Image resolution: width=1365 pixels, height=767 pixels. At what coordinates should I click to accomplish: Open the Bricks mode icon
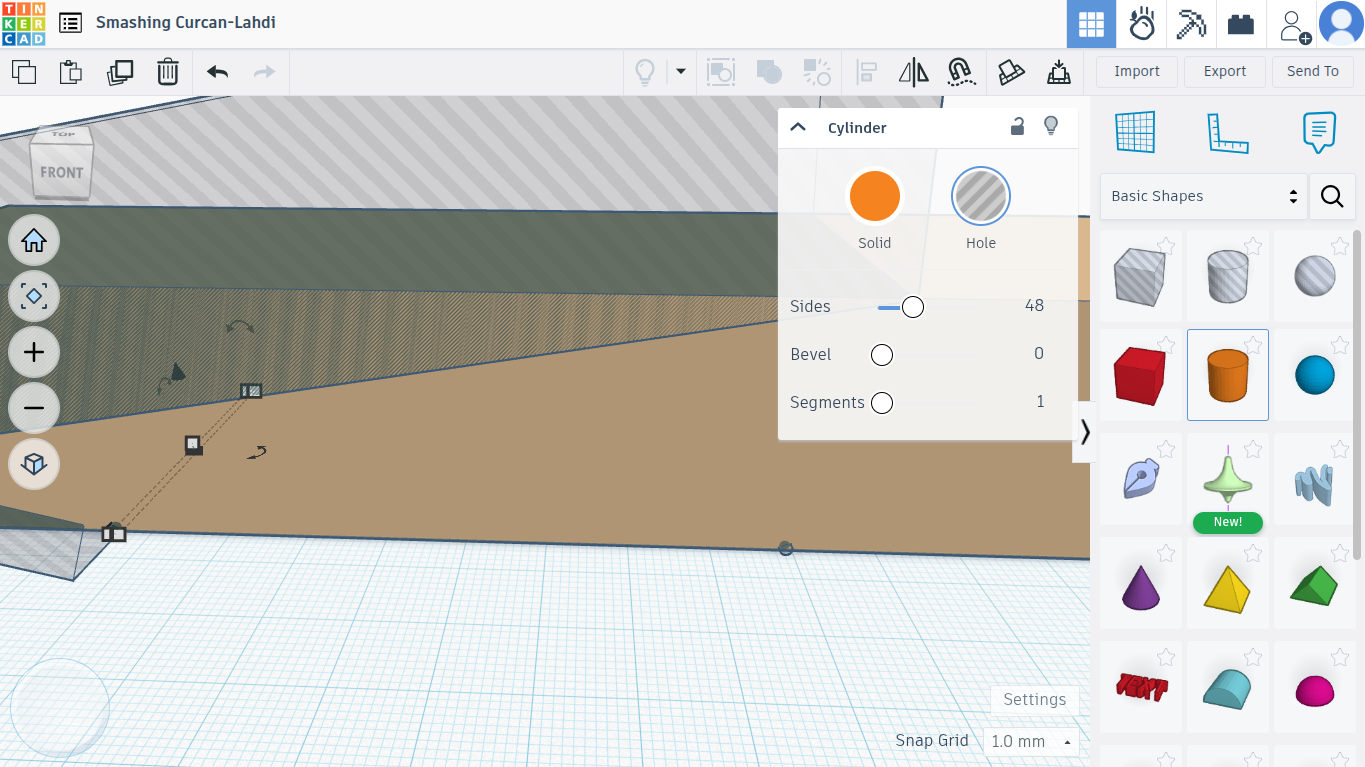(1241, 24)
